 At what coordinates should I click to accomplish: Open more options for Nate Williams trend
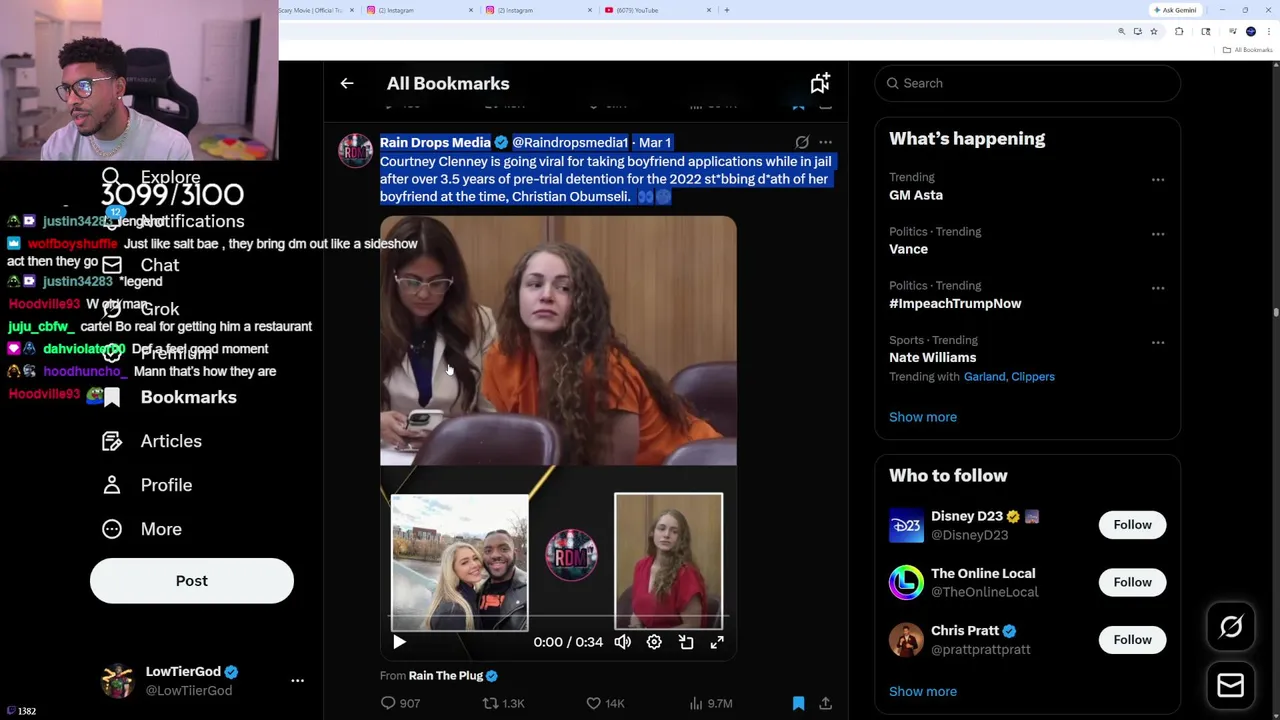tap(1158, 342)
